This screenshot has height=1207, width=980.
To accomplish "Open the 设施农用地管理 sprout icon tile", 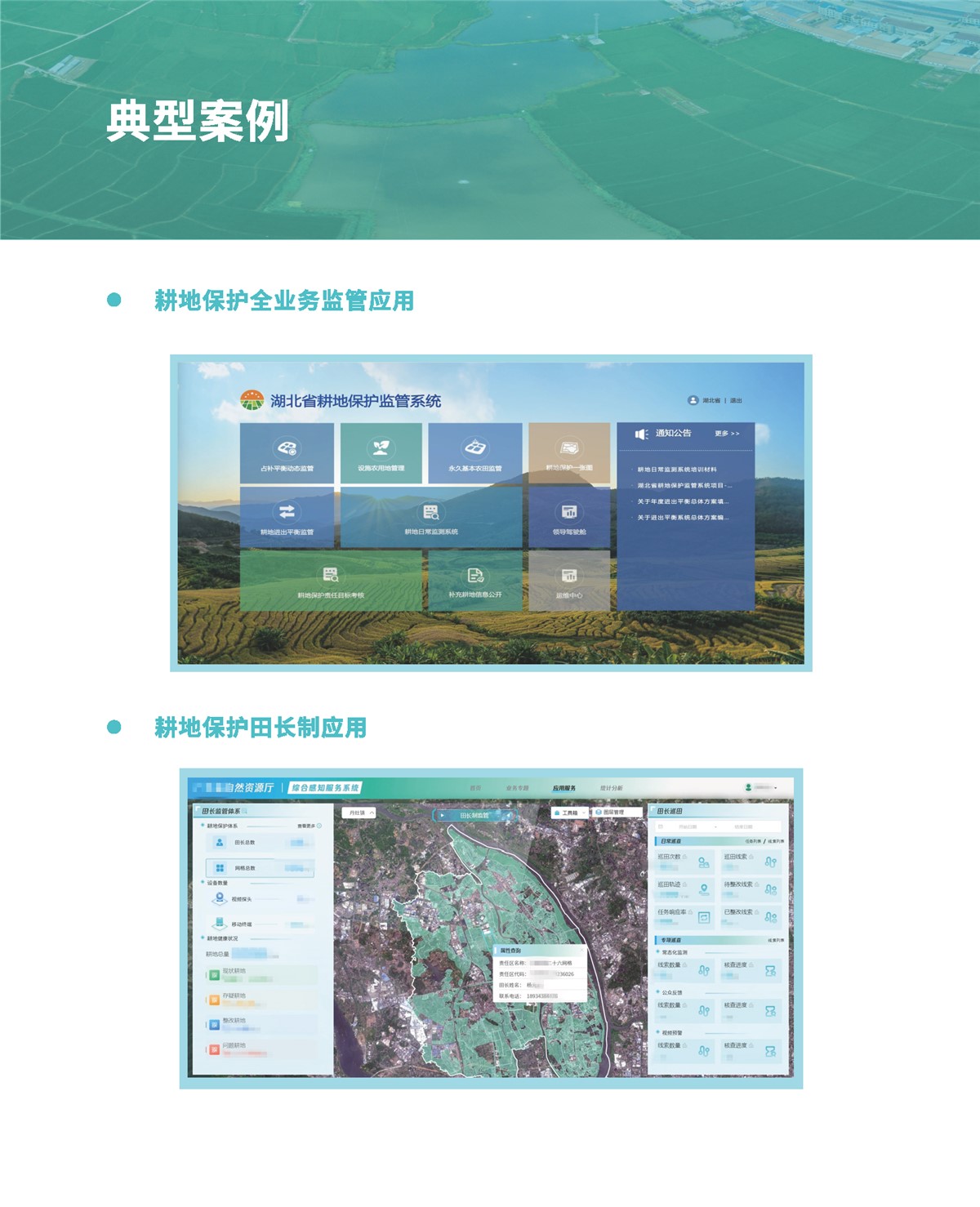I will click(x=381, y=448).
